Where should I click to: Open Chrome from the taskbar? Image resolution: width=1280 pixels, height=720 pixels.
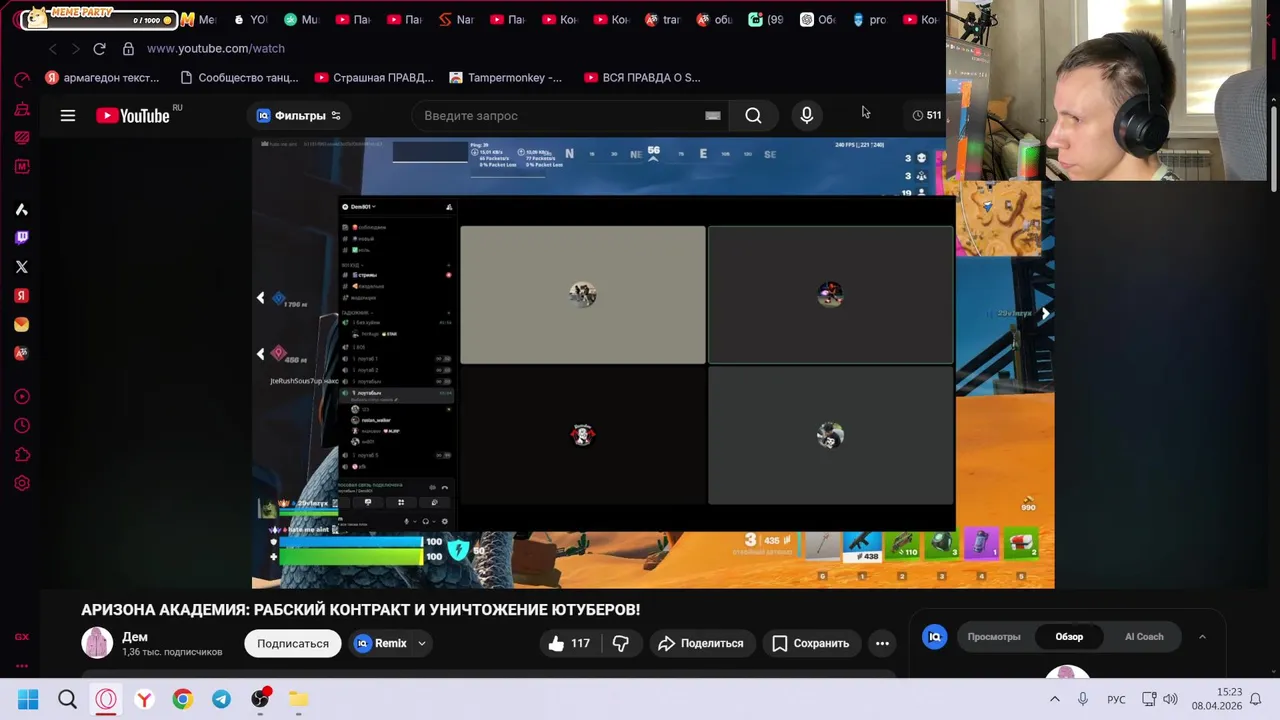click(182, 700)
